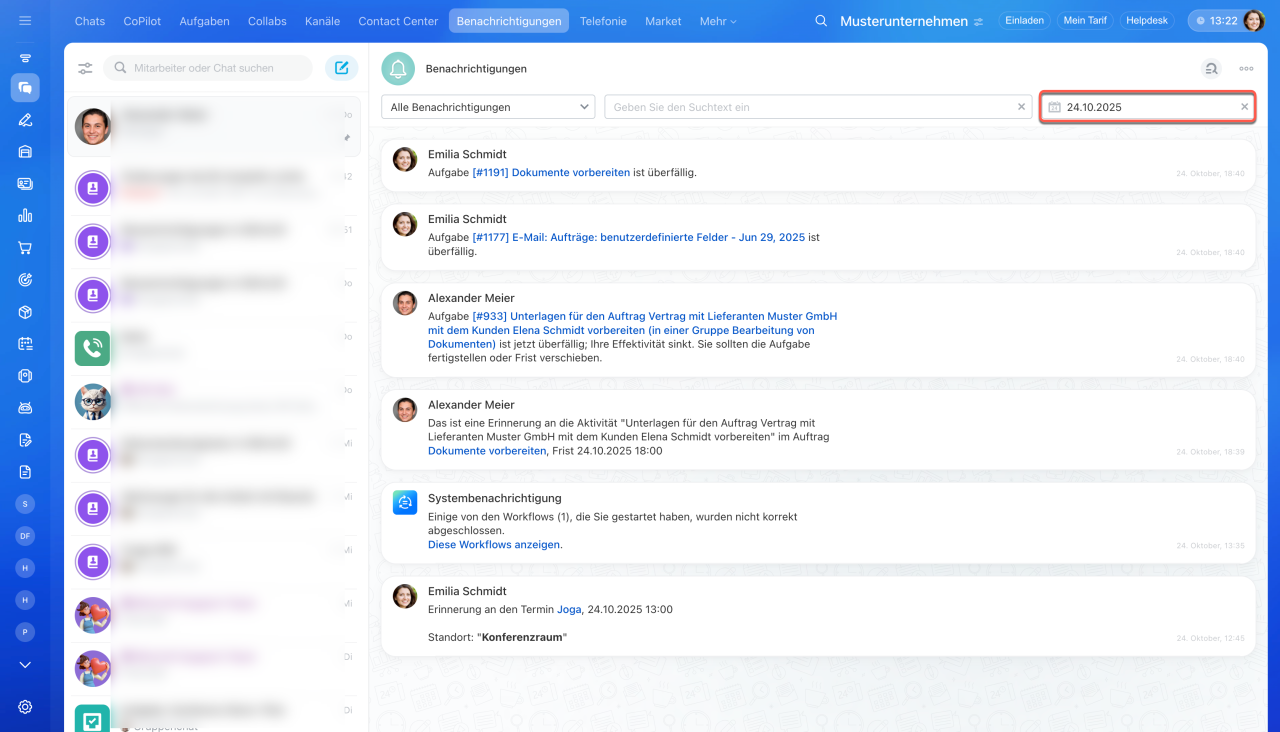This screenshot has height=732, width=1280.
Task: Click the notification search text field
Action: [810, 107]
